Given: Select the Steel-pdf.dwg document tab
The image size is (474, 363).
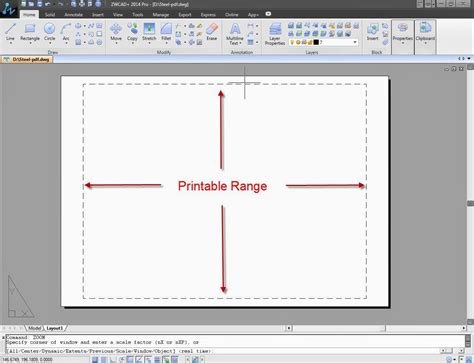Looking at the screenshot, I should click(27, 59).
